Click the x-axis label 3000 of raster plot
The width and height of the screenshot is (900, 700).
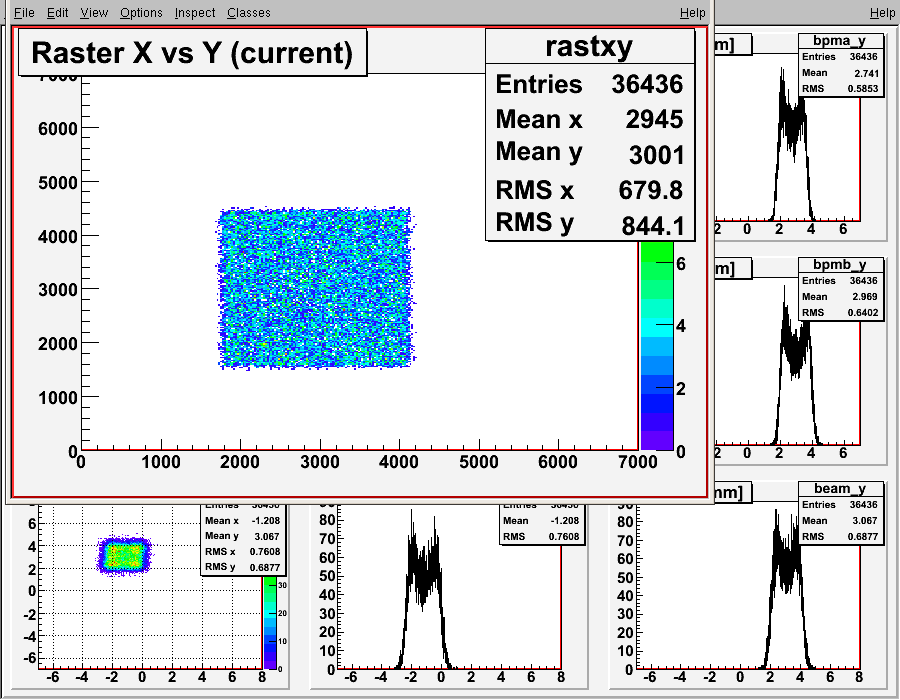320,462
